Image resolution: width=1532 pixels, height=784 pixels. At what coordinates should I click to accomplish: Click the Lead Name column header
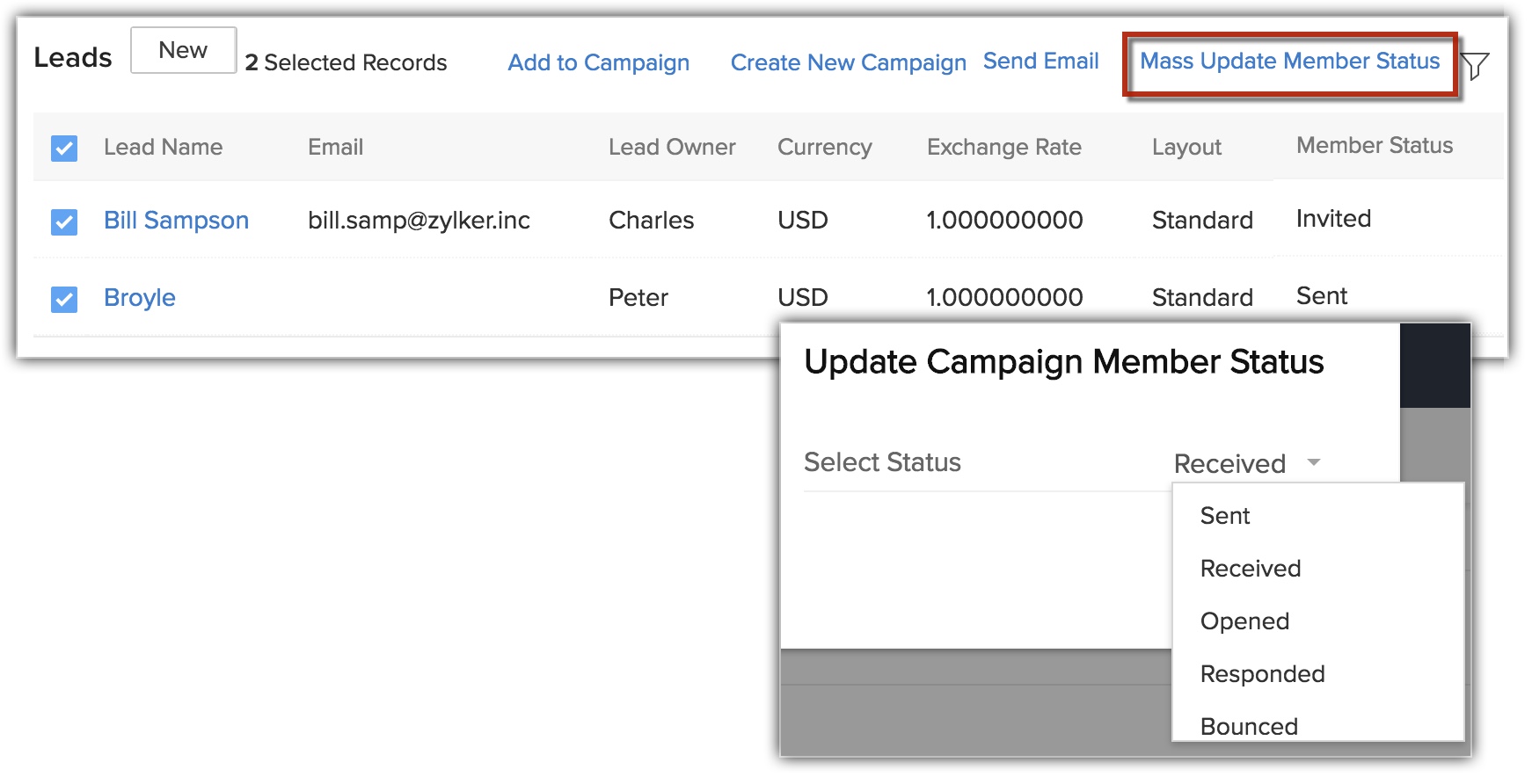(x=163, y=147)
